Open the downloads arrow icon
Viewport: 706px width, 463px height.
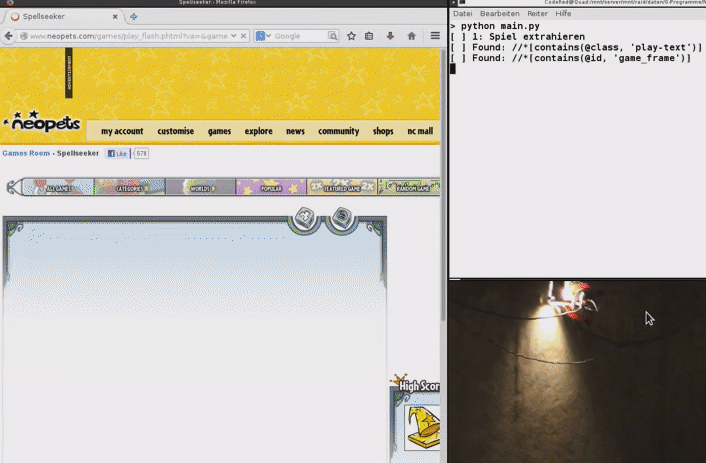coord(389,36)
